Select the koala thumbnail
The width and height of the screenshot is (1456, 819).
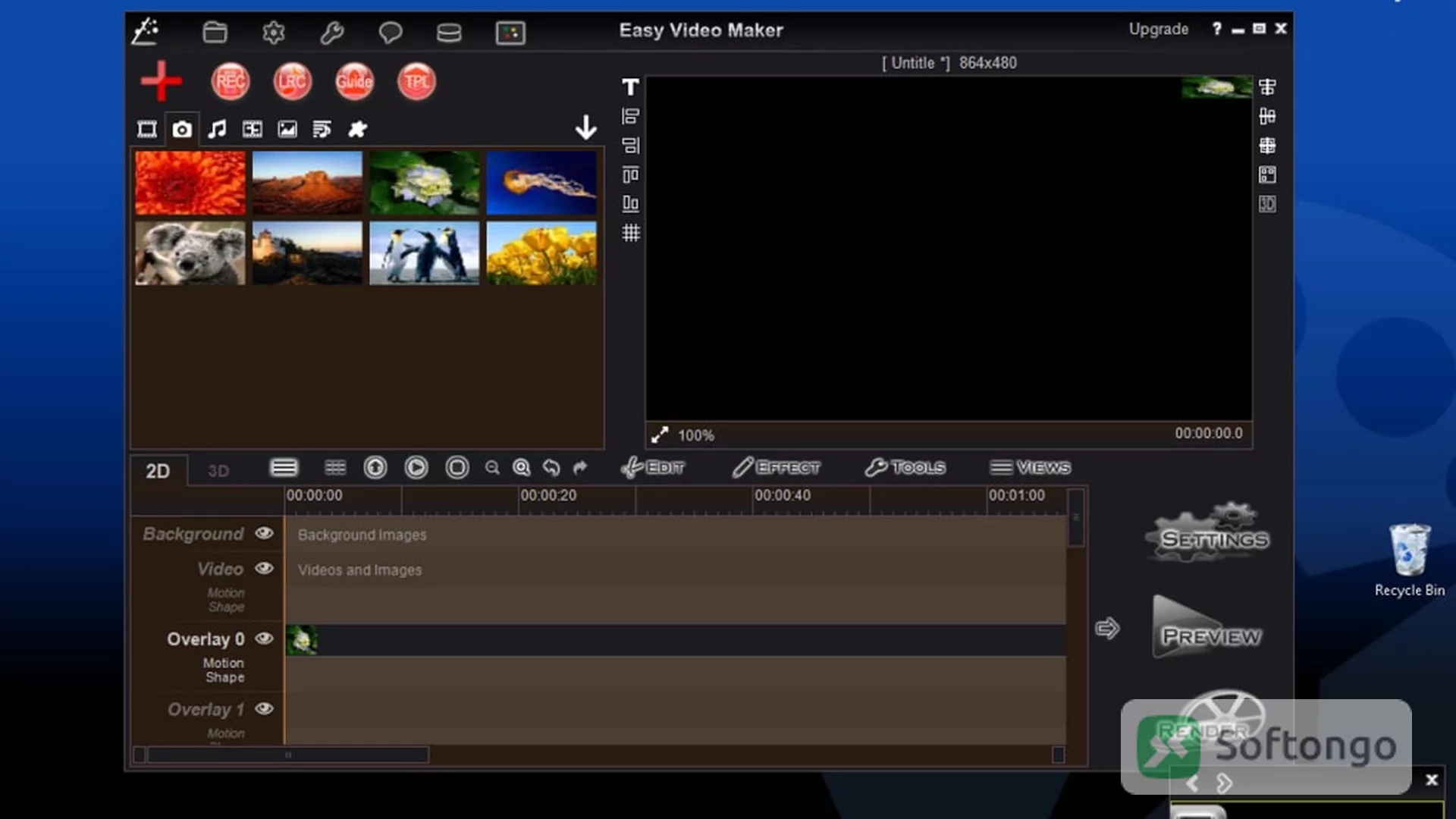pyautogui.click(x=190, y=253)
